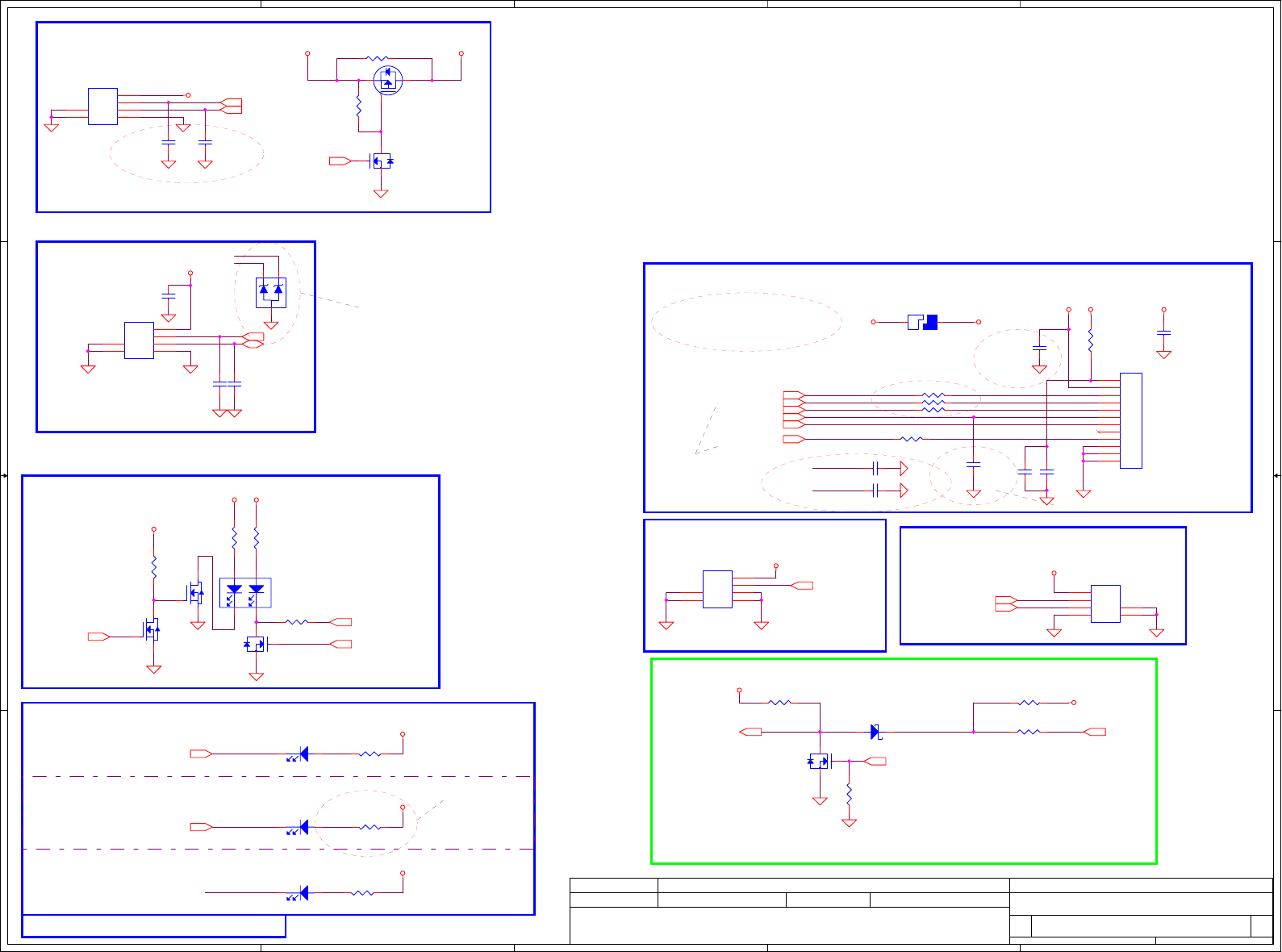Click the standalone capacitor right of the connector's pull-up
Viewport: 1282px width, 952px height.
pos(1163,332)
